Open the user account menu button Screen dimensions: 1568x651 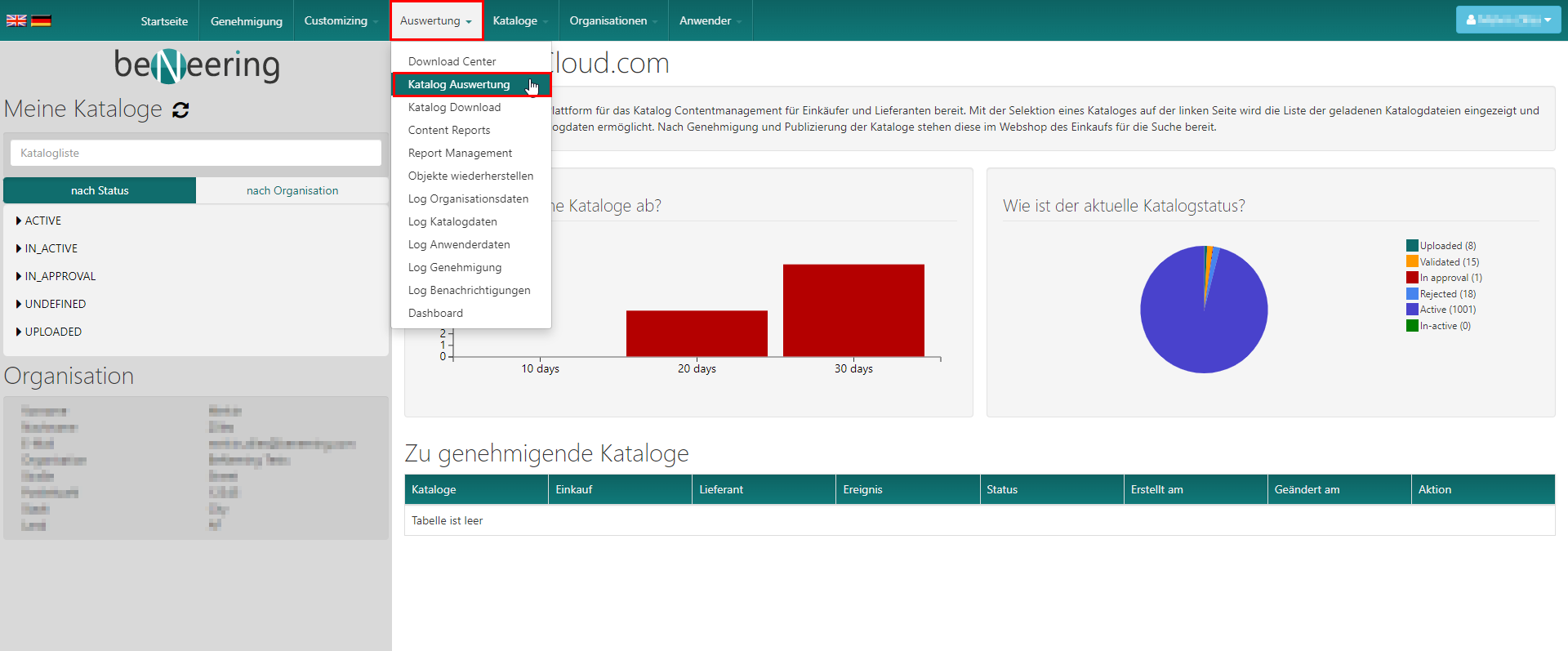click(x=1508, y=20)
